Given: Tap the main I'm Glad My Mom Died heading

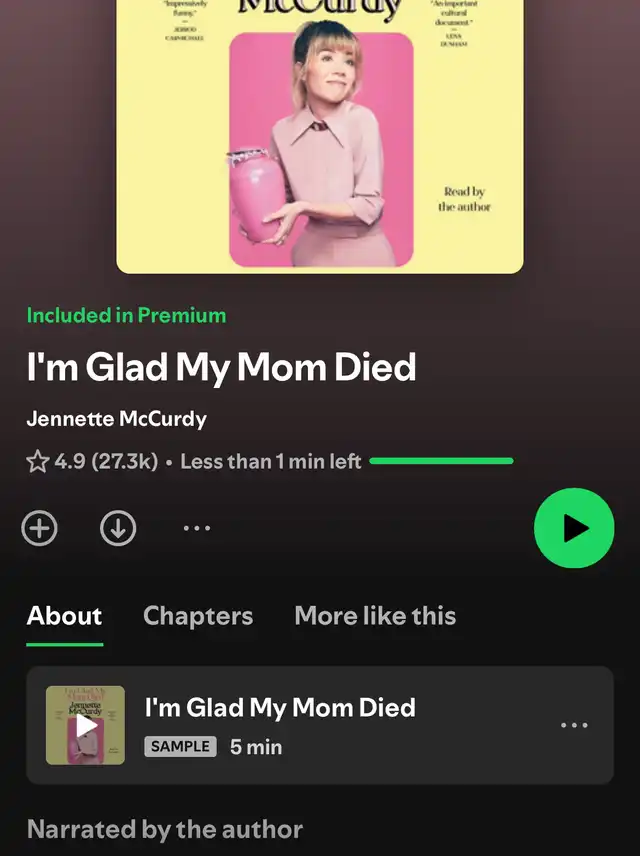Looking at the screenshot, I should coord(221,367).
